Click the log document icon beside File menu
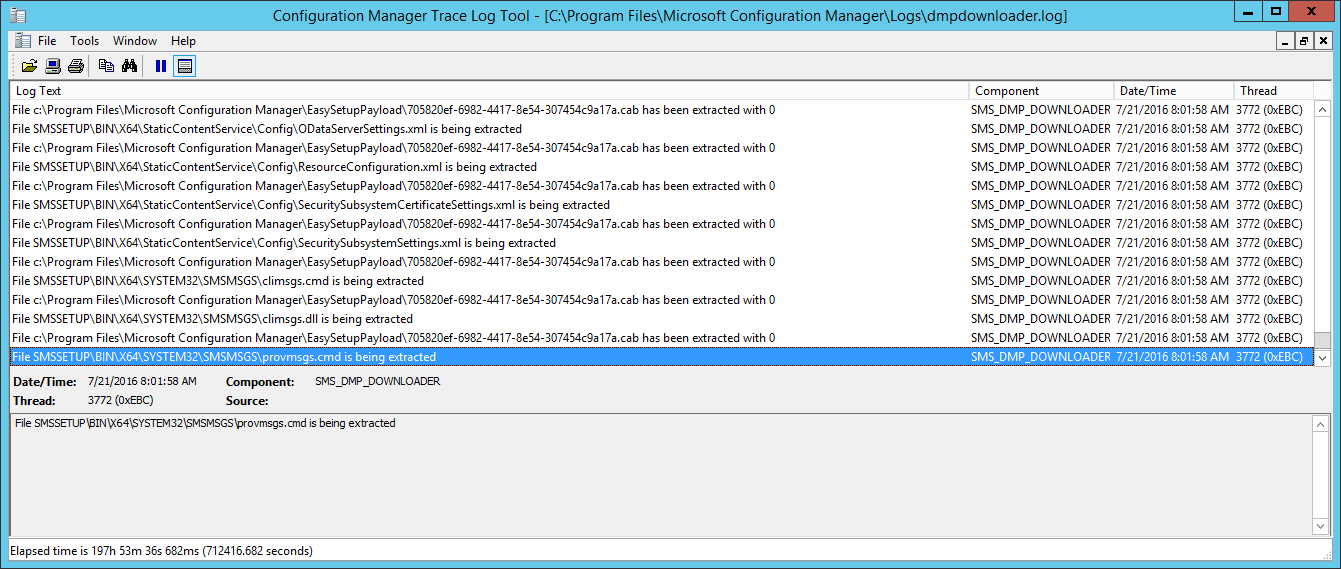Viewport: 1341px width, 569px height. [x=22, y=41]
